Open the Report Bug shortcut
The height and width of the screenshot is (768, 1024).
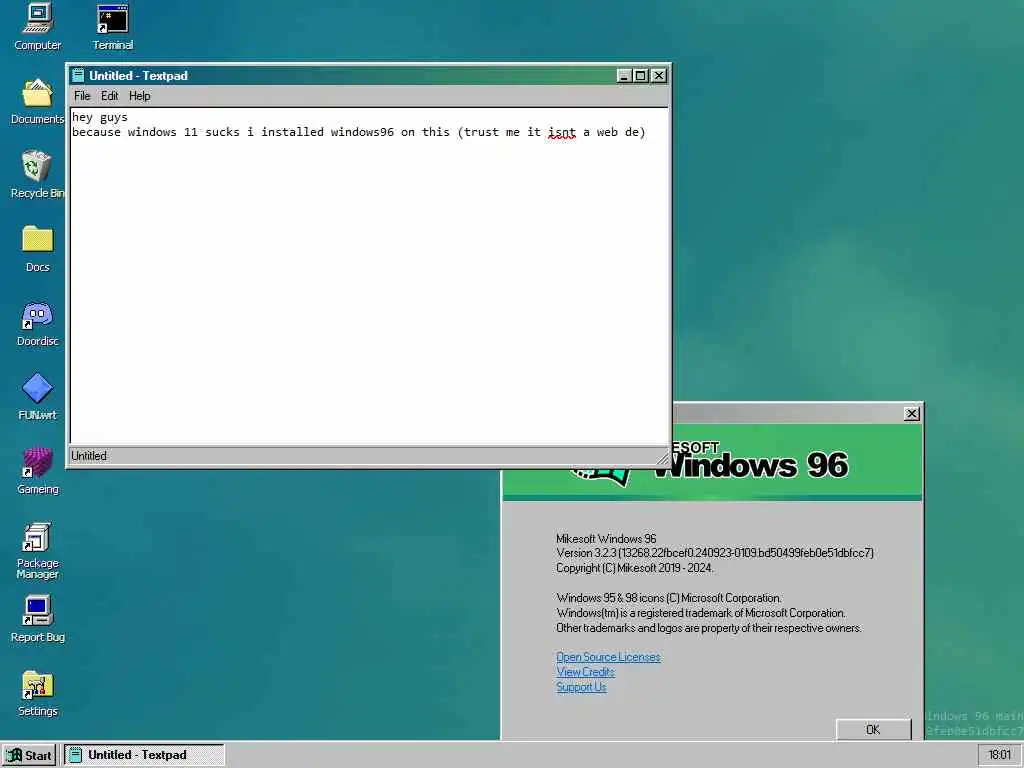pos(37,618)
